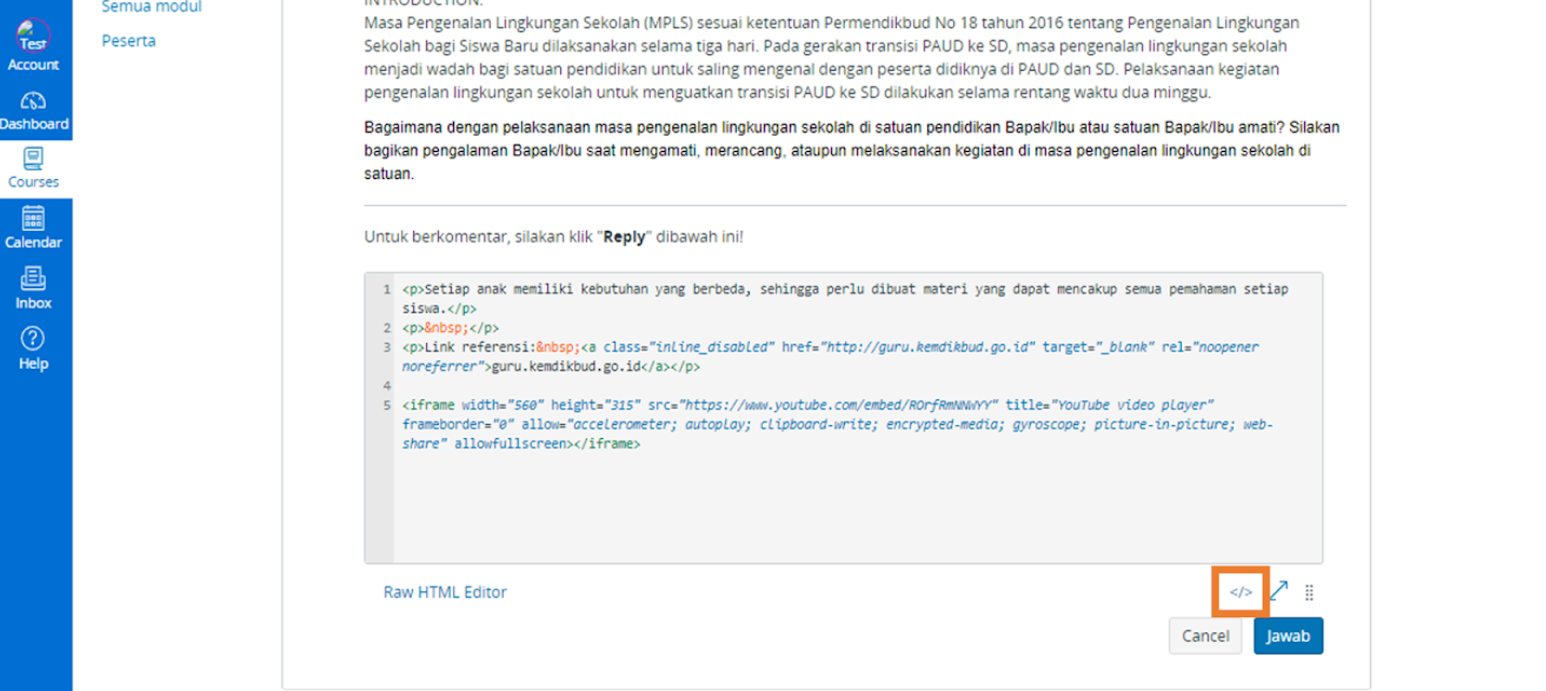
Task: Open the Peserta link
Action: 128,41
